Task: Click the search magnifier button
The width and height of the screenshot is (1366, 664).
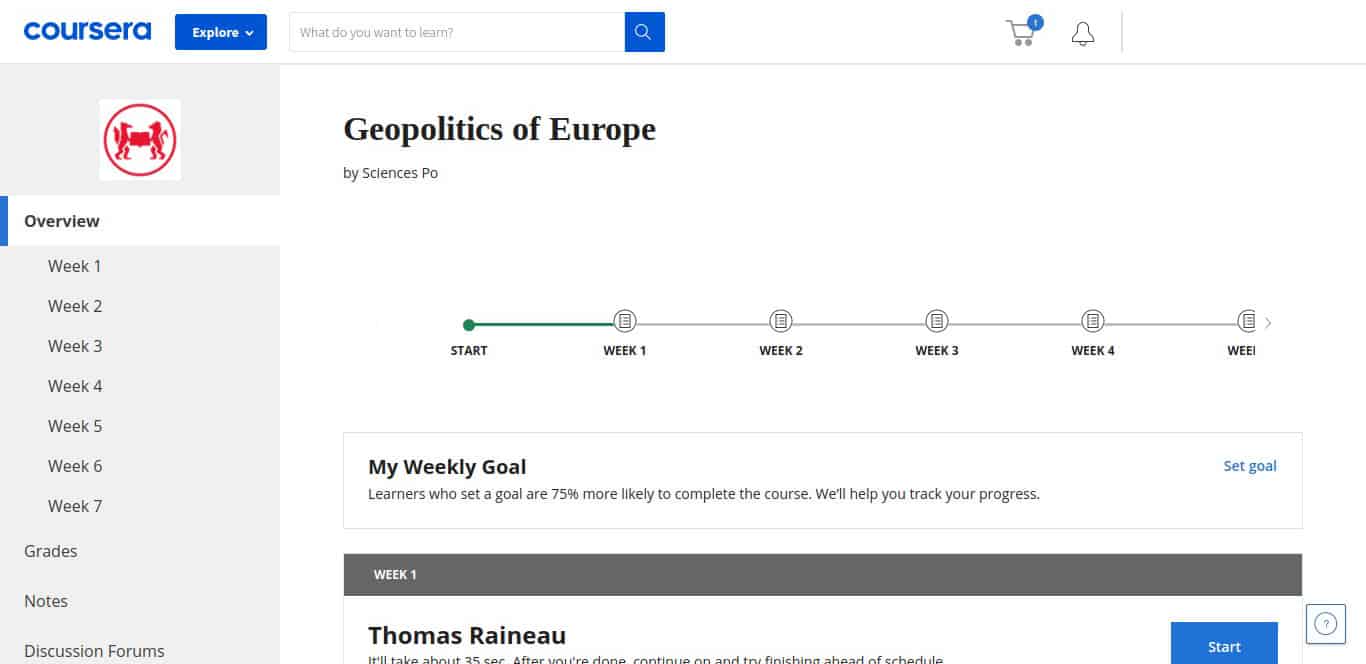Action: 644,32
